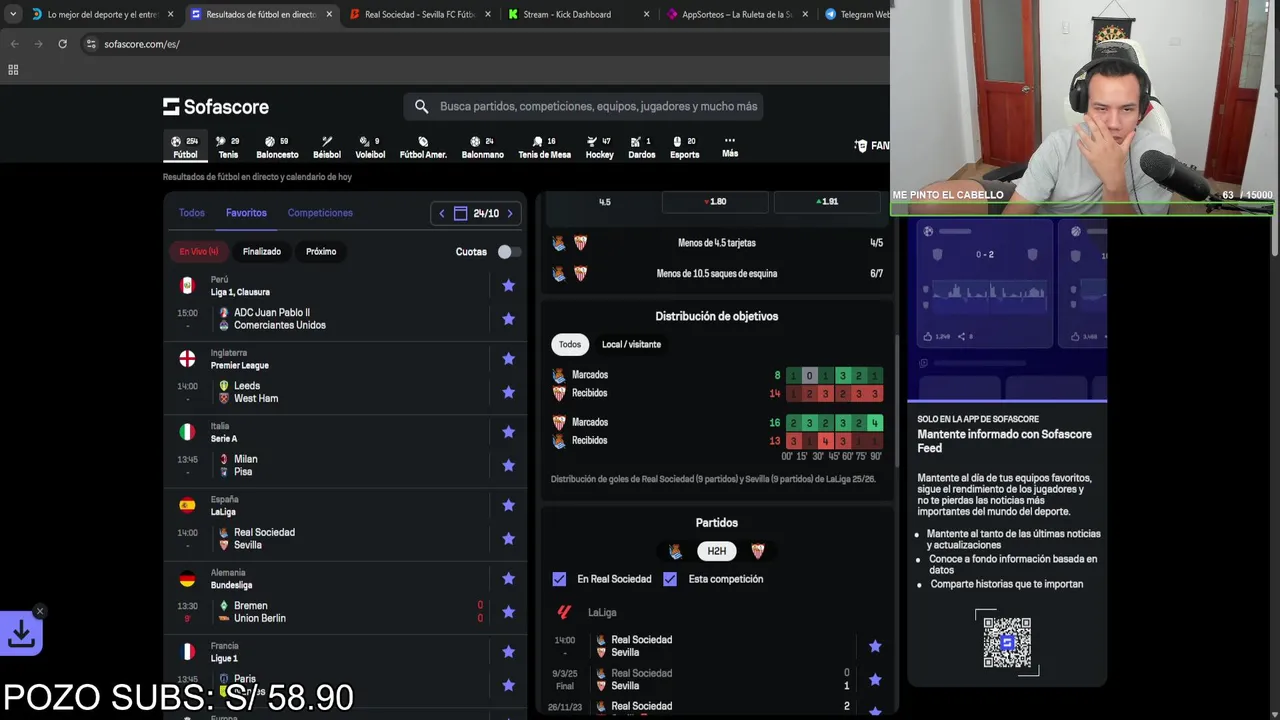Unfavorite the Real Sociedad vs Sevilla list star
The image size is (1280, 720).
(x=508, y=538)
